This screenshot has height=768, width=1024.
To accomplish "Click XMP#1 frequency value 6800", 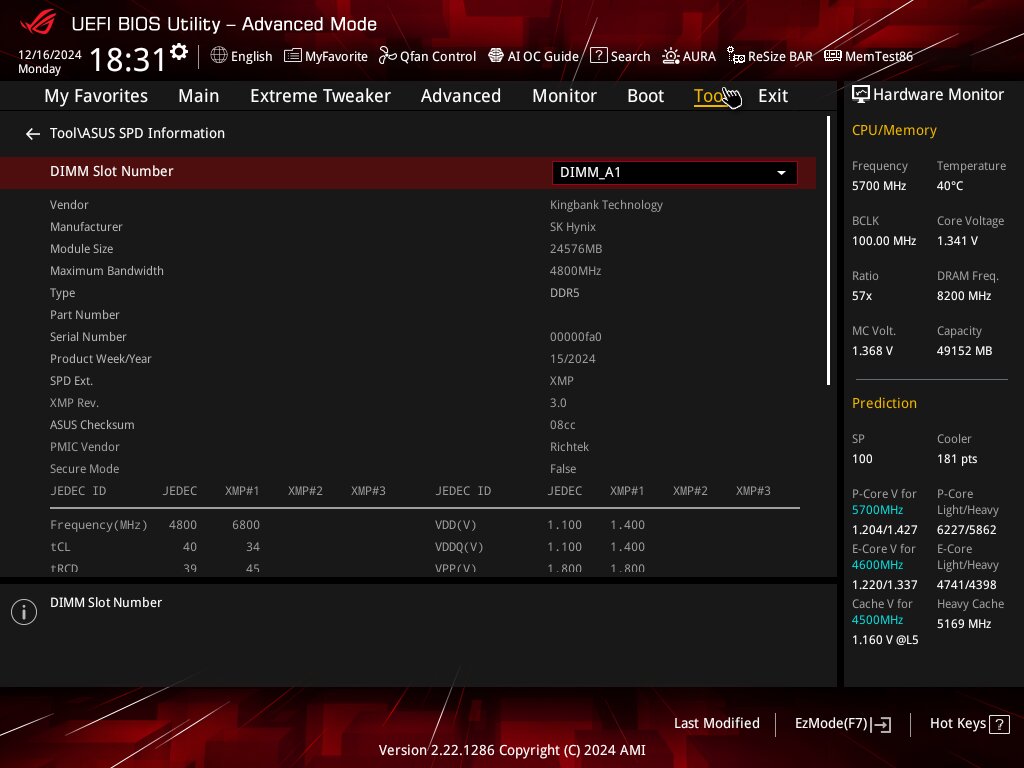I will (246, 525).
